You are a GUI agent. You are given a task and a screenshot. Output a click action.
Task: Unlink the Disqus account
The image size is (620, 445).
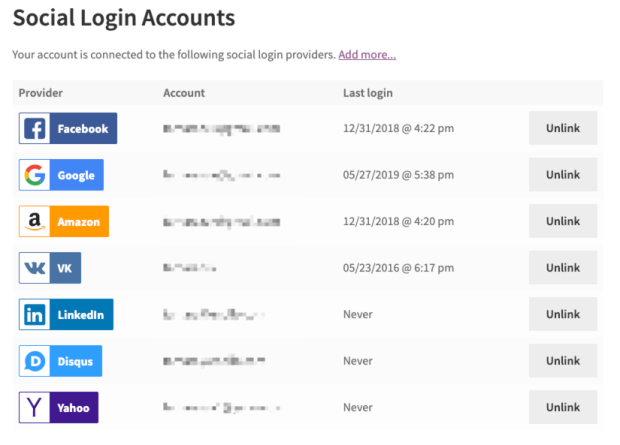pyautogui.click(x=562, y=361)
